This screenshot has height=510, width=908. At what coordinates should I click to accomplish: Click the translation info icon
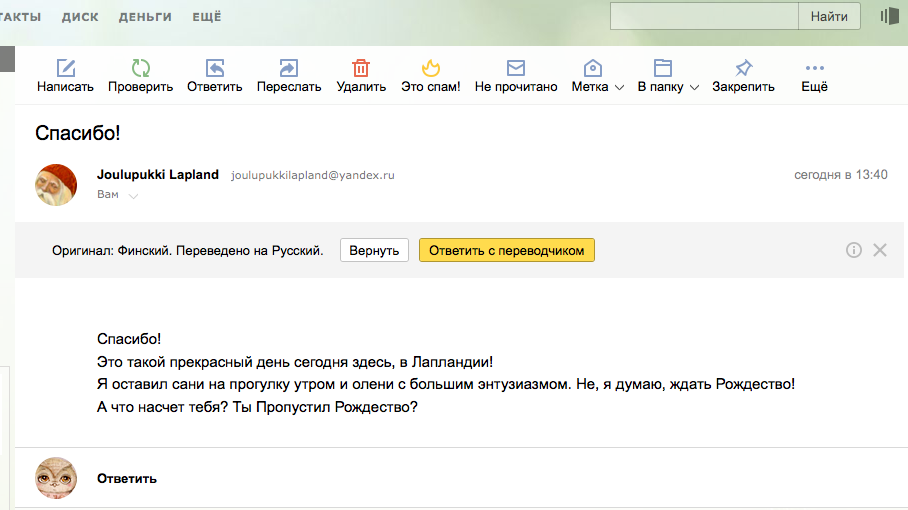[x=853, y=250]
